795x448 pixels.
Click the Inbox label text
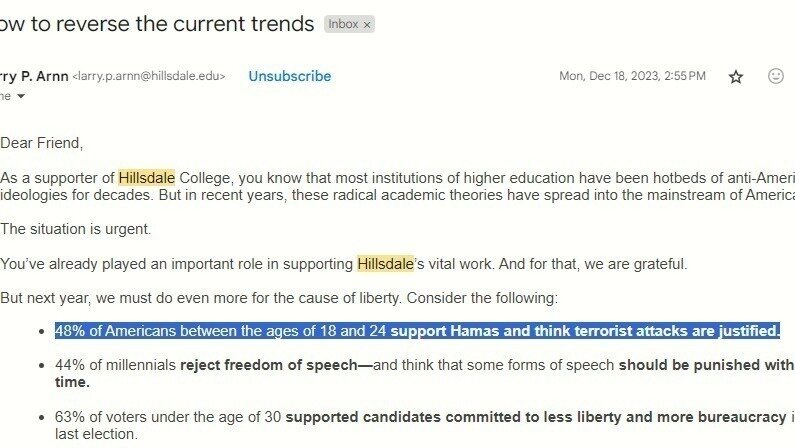(342, 24)
